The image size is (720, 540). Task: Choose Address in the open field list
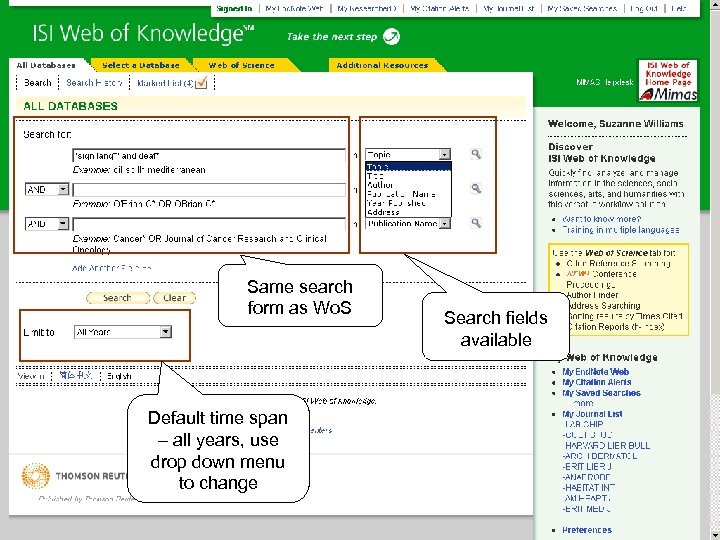408,212
